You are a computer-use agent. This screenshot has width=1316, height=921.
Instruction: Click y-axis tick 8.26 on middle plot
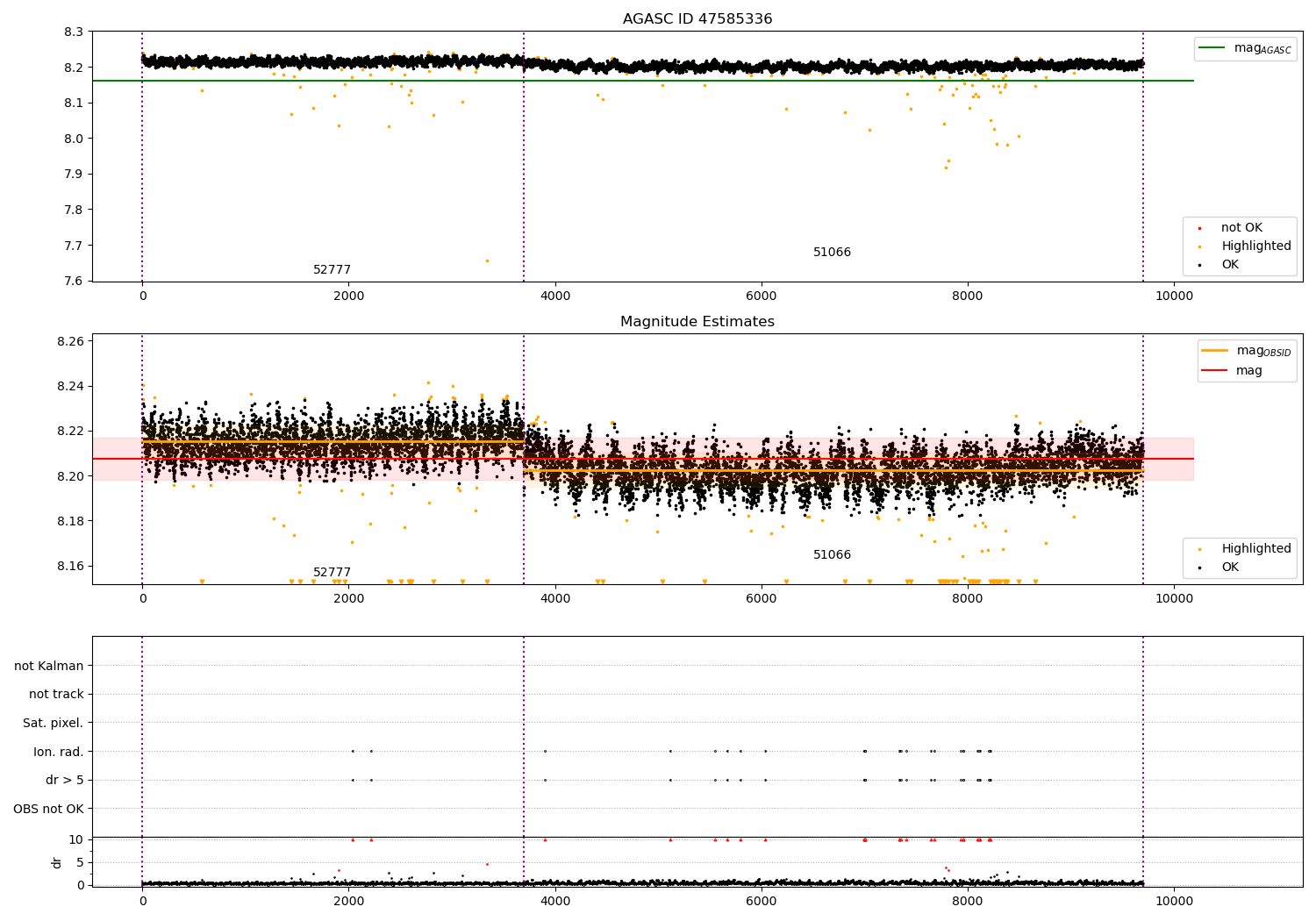pos(70,341)
